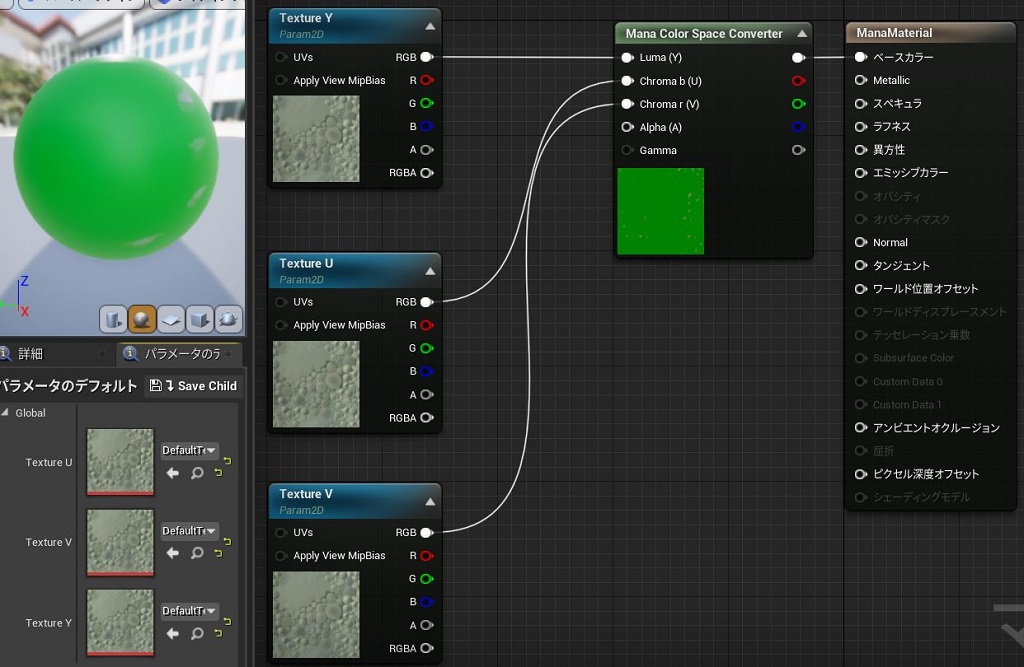Click the Save Child button
The height and width of the screenshot is (667, 1024).
click(x=192, y=385)
